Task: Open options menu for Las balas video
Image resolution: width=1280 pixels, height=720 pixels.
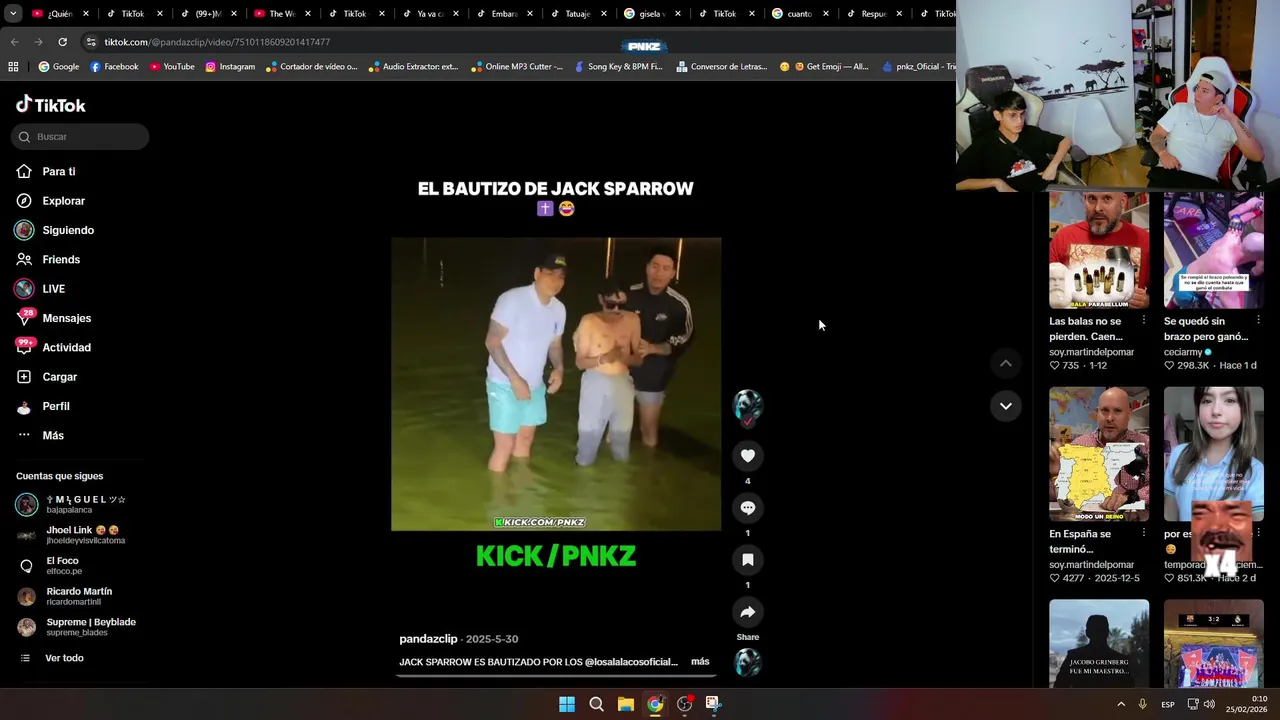Action: click(1143, 321)
